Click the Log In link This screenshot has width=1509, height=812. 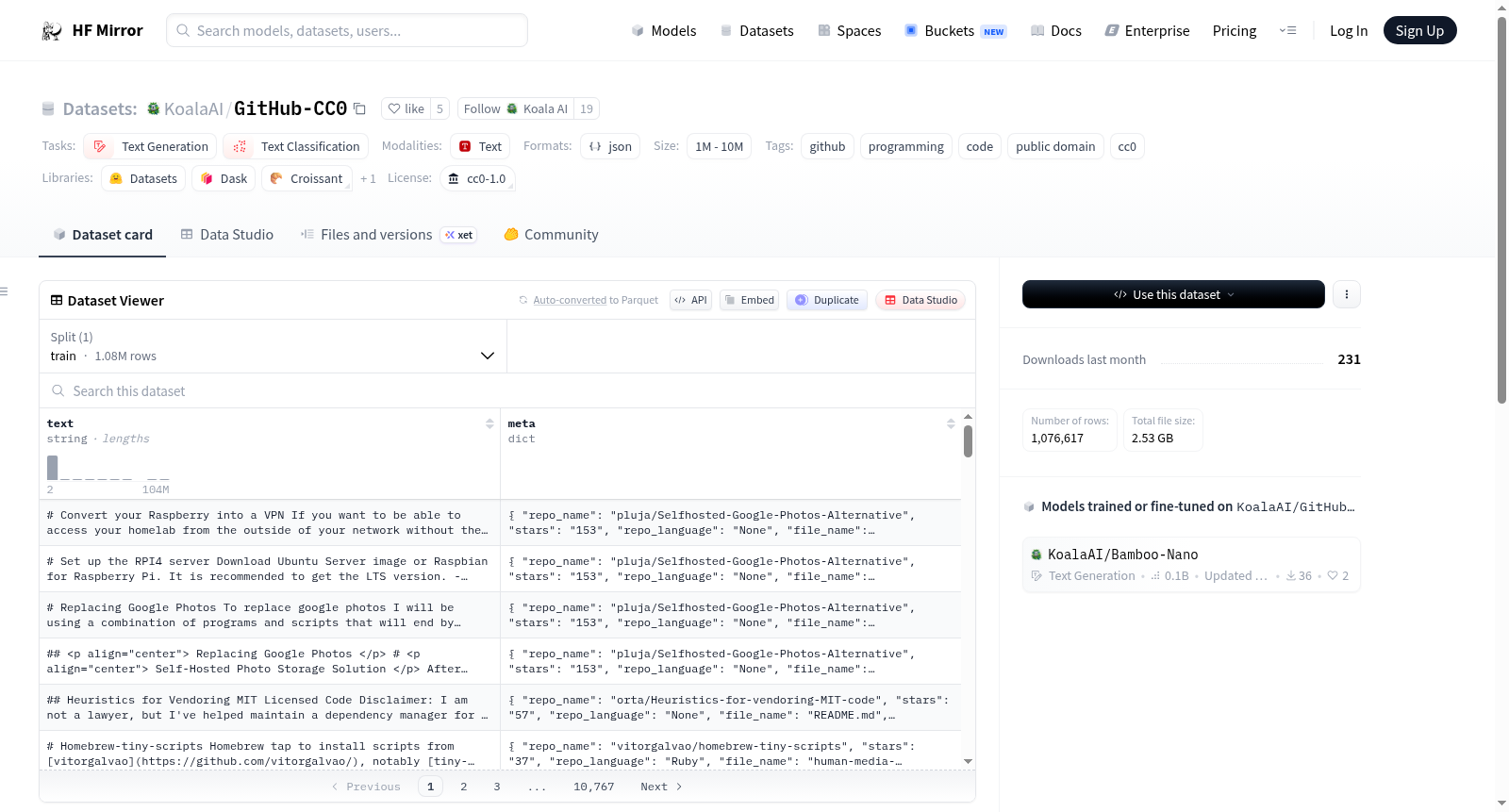tap(1349, 31)
